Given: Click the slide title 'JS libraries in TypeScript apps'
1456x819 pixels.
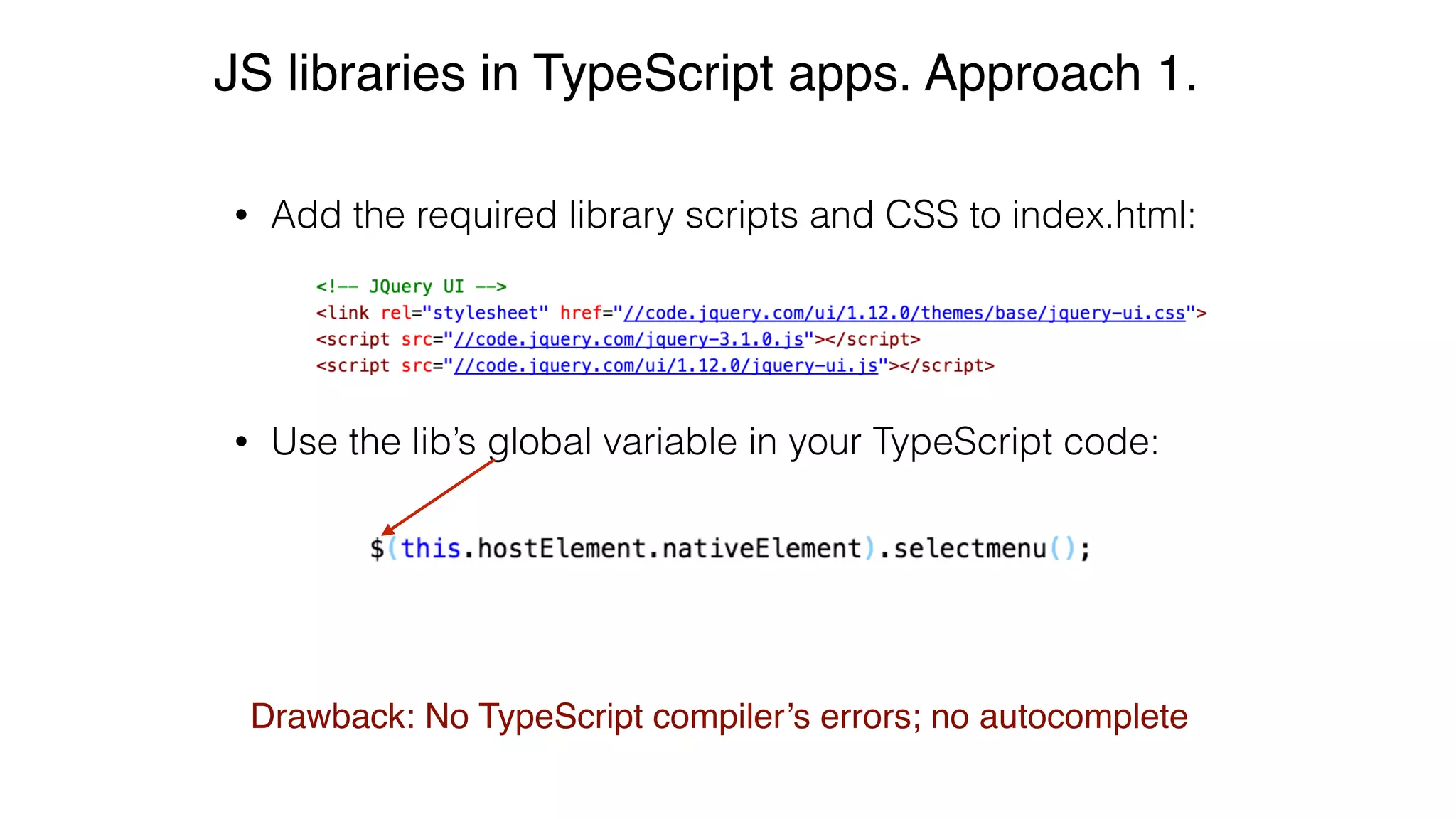Looking at the screenshot, I should [705, 73].
